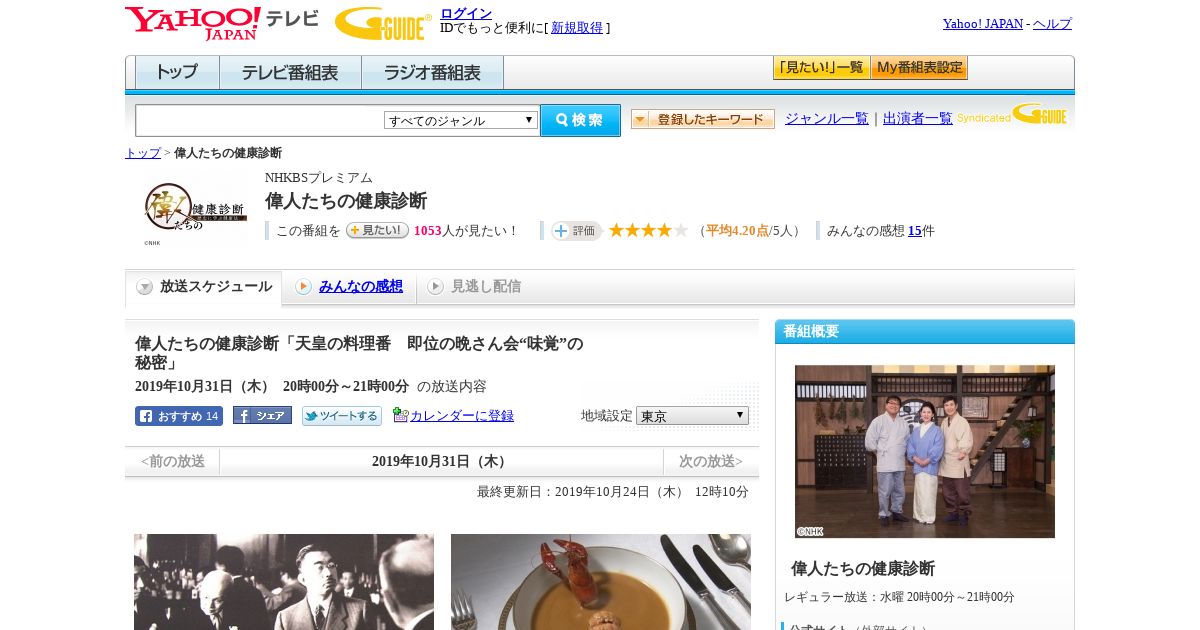Open the Syndicated G-GUIDE logo

1012,115
